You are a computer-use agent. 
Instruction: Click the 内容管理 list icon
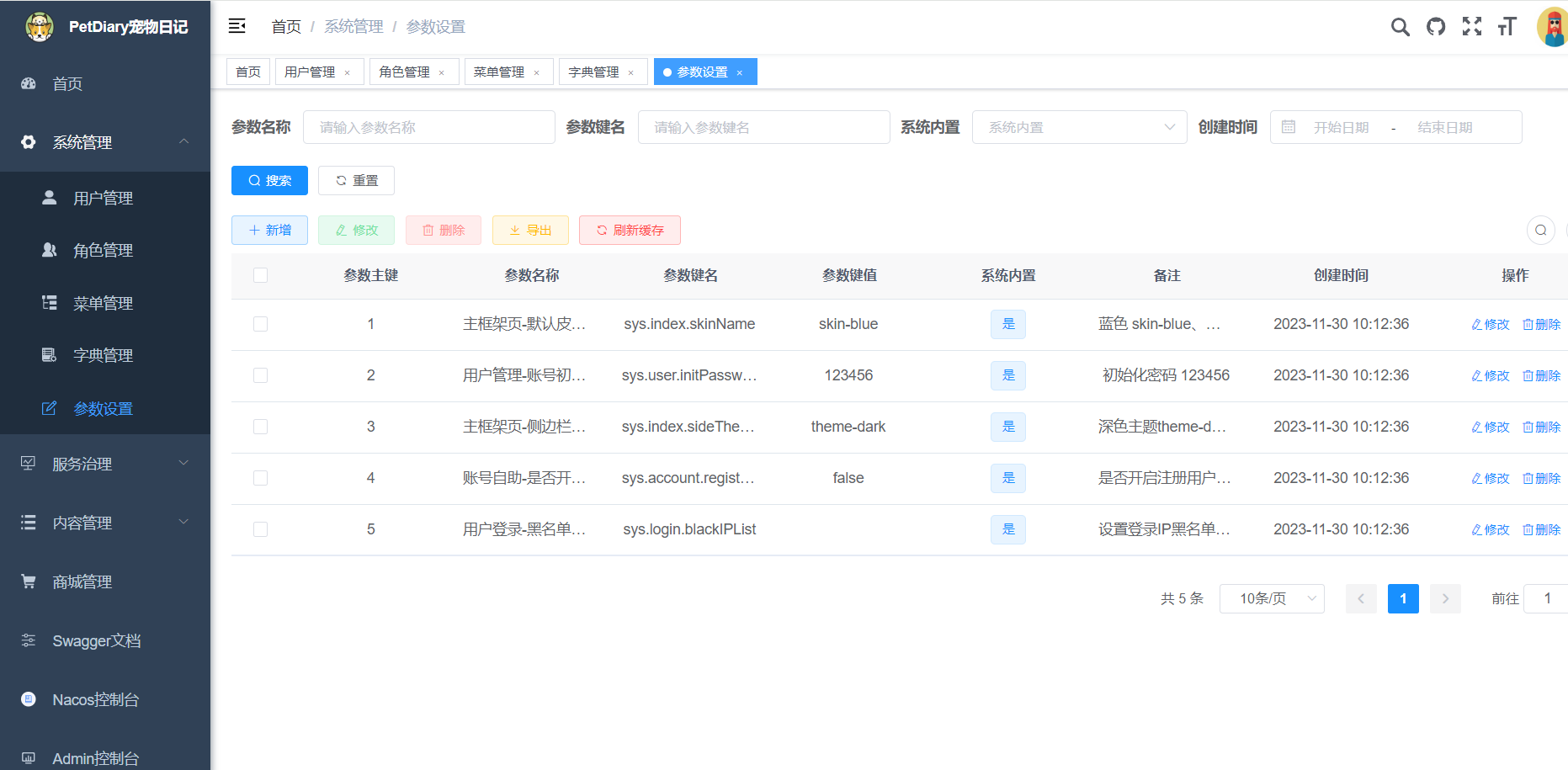29,523
